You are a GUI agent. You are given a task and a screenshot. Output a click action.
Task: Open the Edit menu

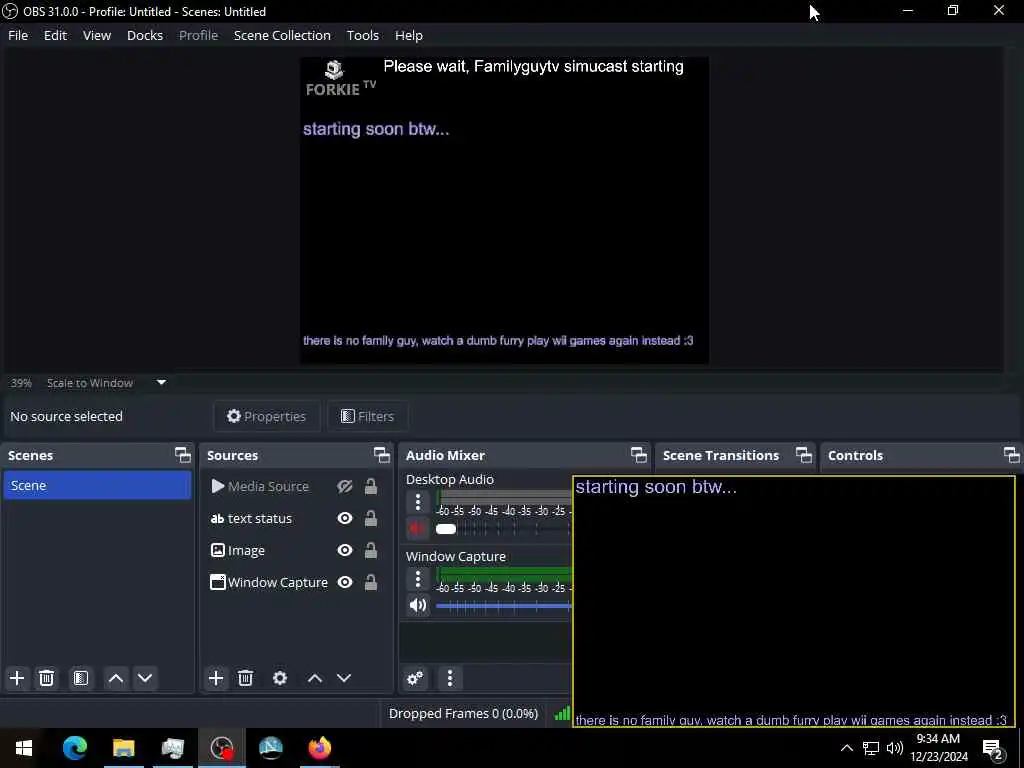tap(56, 35)
